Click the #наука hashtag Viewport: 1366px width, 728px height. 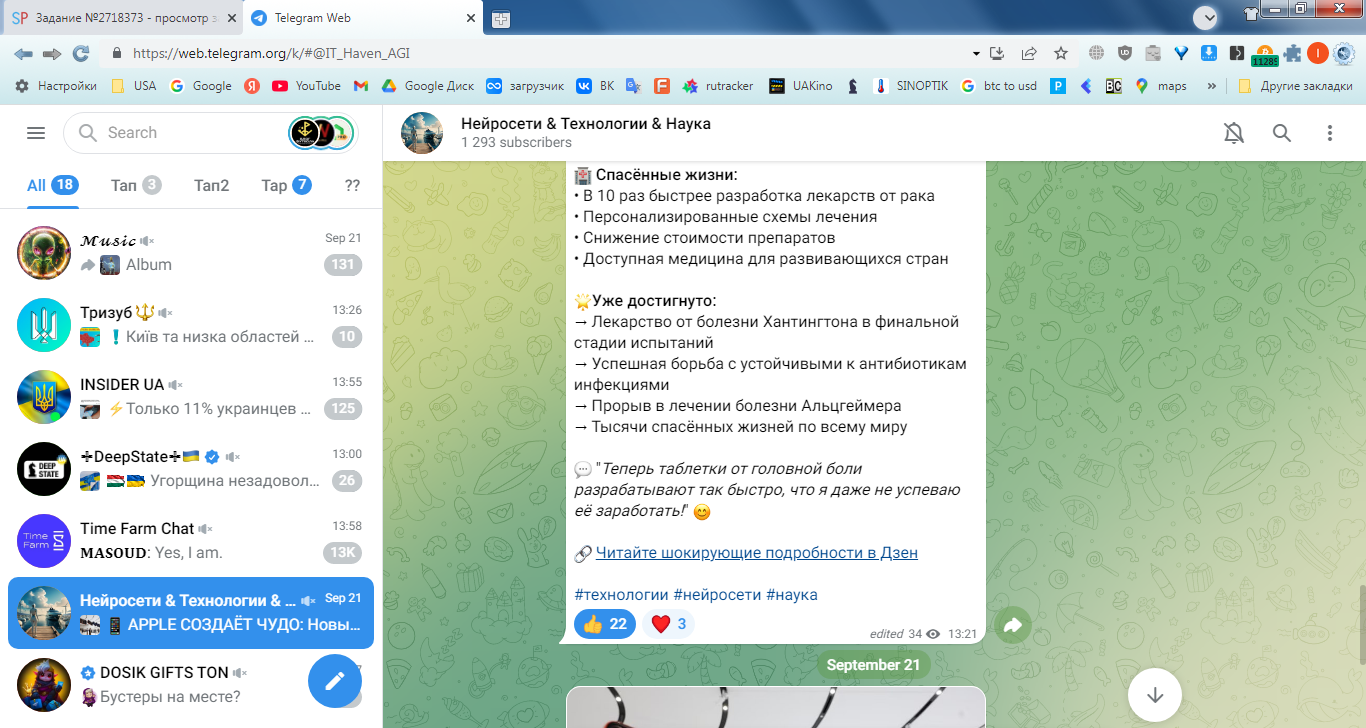pyautogui.click(x=792, y=594)
